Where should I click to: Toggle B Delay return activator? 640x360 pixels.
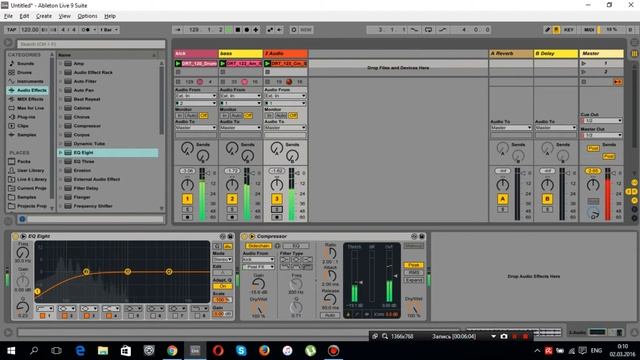(547, 199)
